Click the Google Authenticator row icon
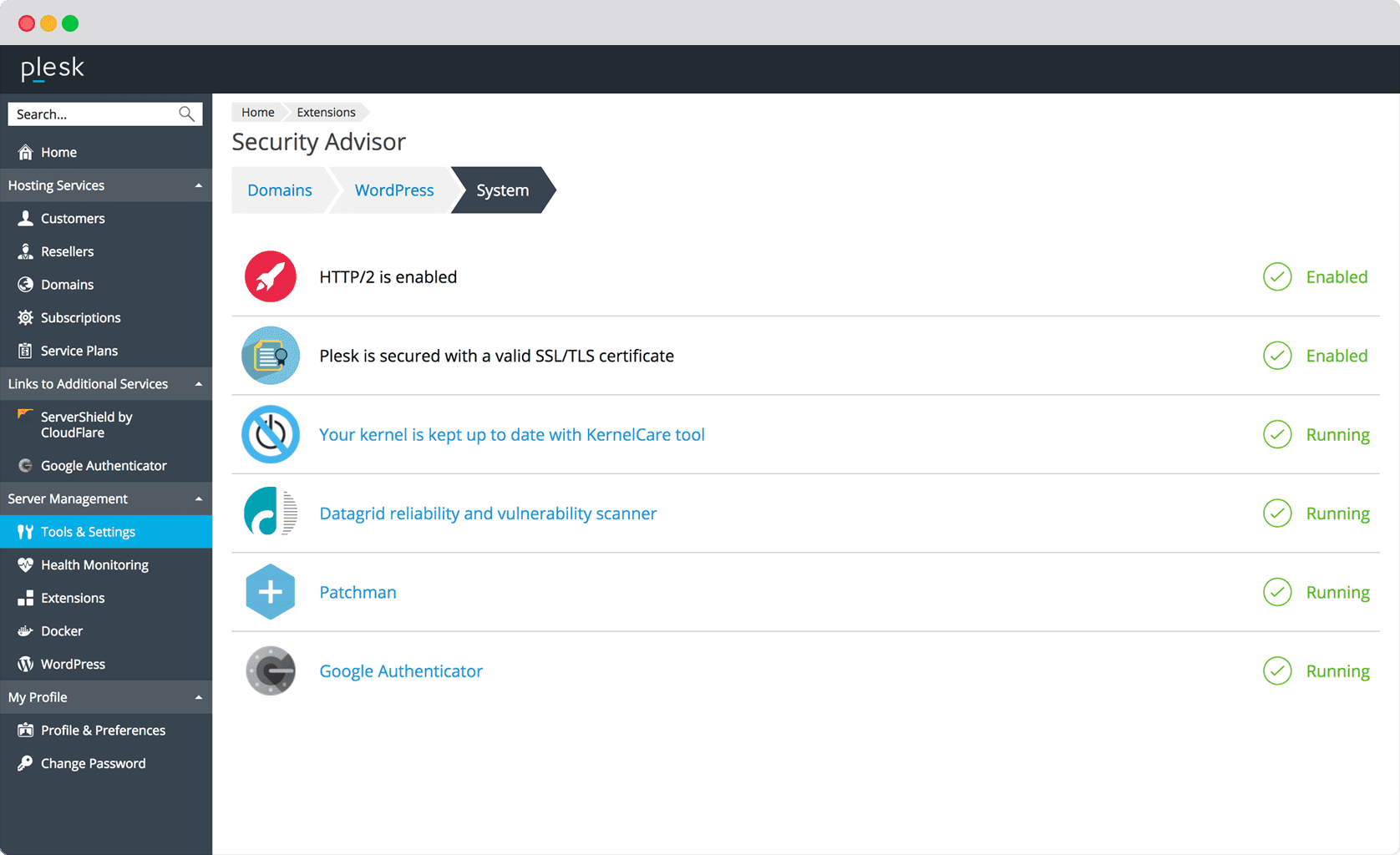Screen dimensions: 1400x855 click(x=270, y=670)
